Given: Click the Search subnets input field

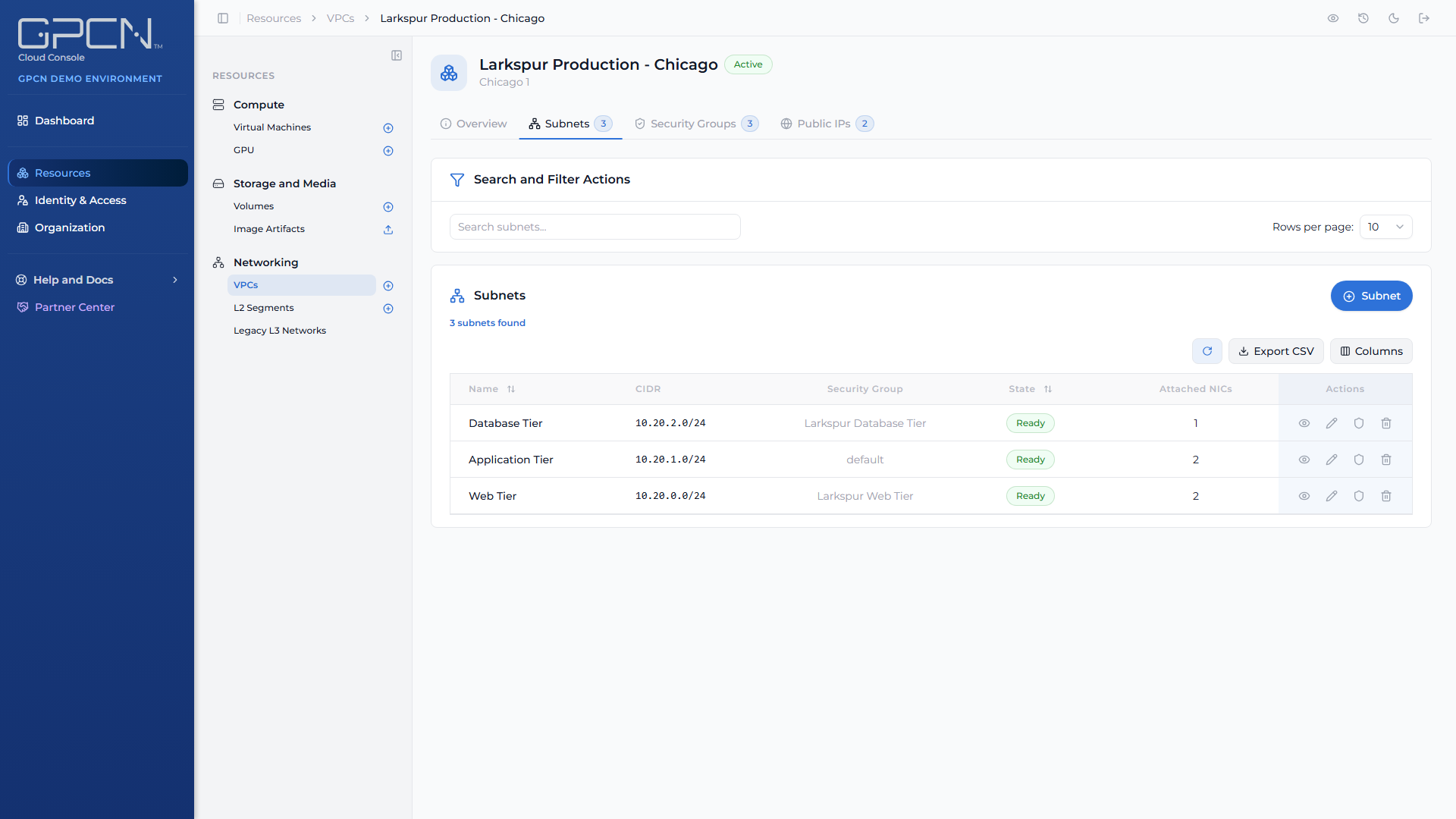Looking at the screenshot, I should click(x=595, y=227).
